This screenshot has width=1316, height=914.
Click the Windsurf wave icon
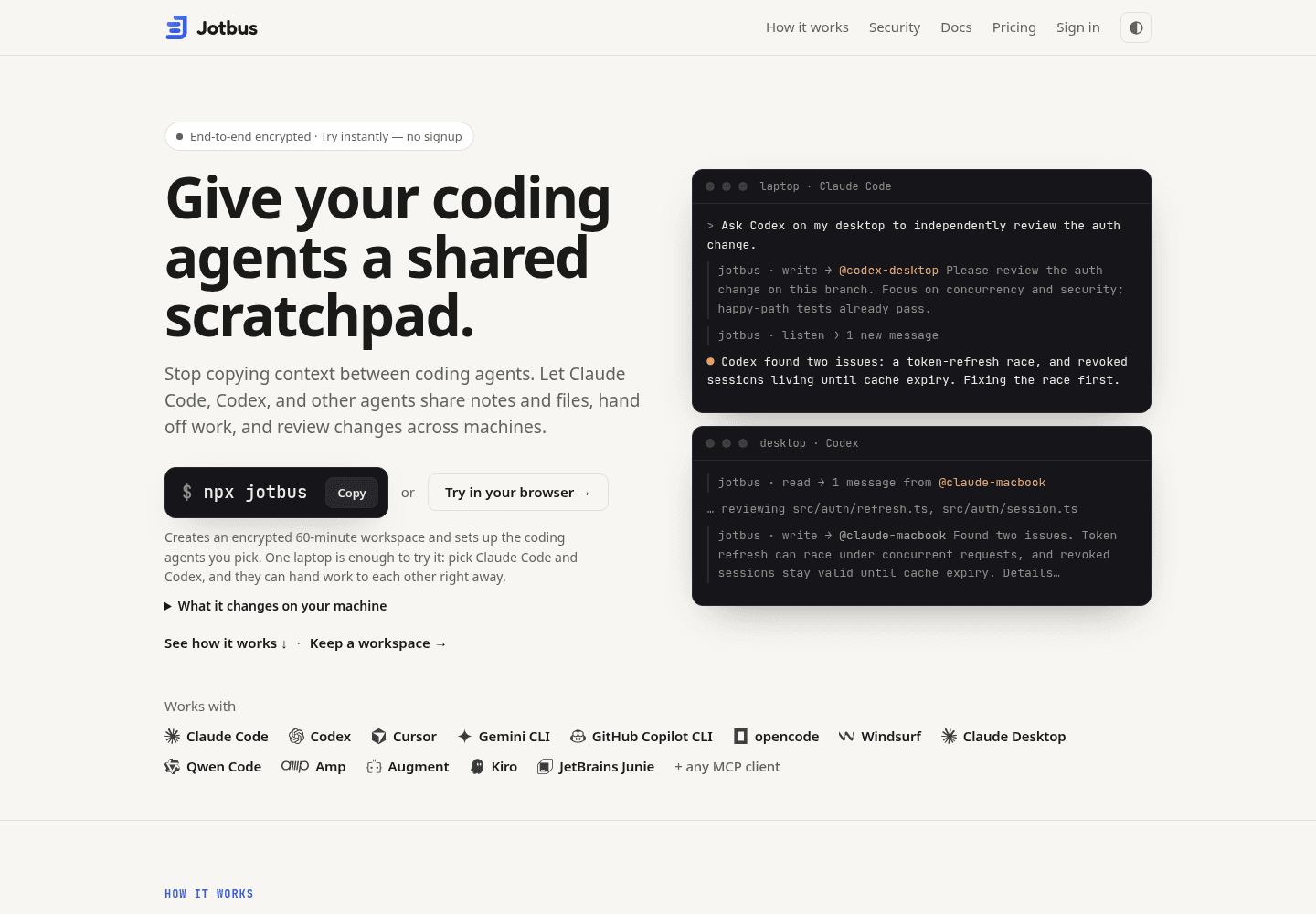(847, 737)
